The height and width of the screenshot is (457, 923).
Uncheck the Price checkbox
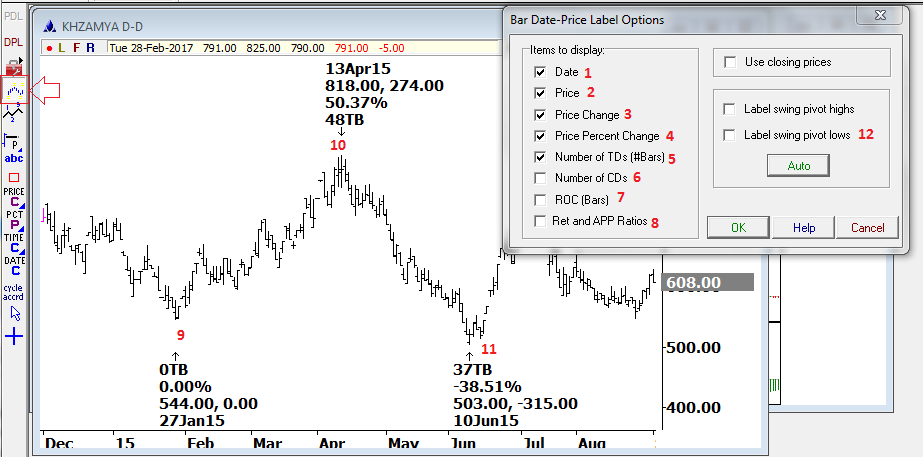click(x=540, y=93)
